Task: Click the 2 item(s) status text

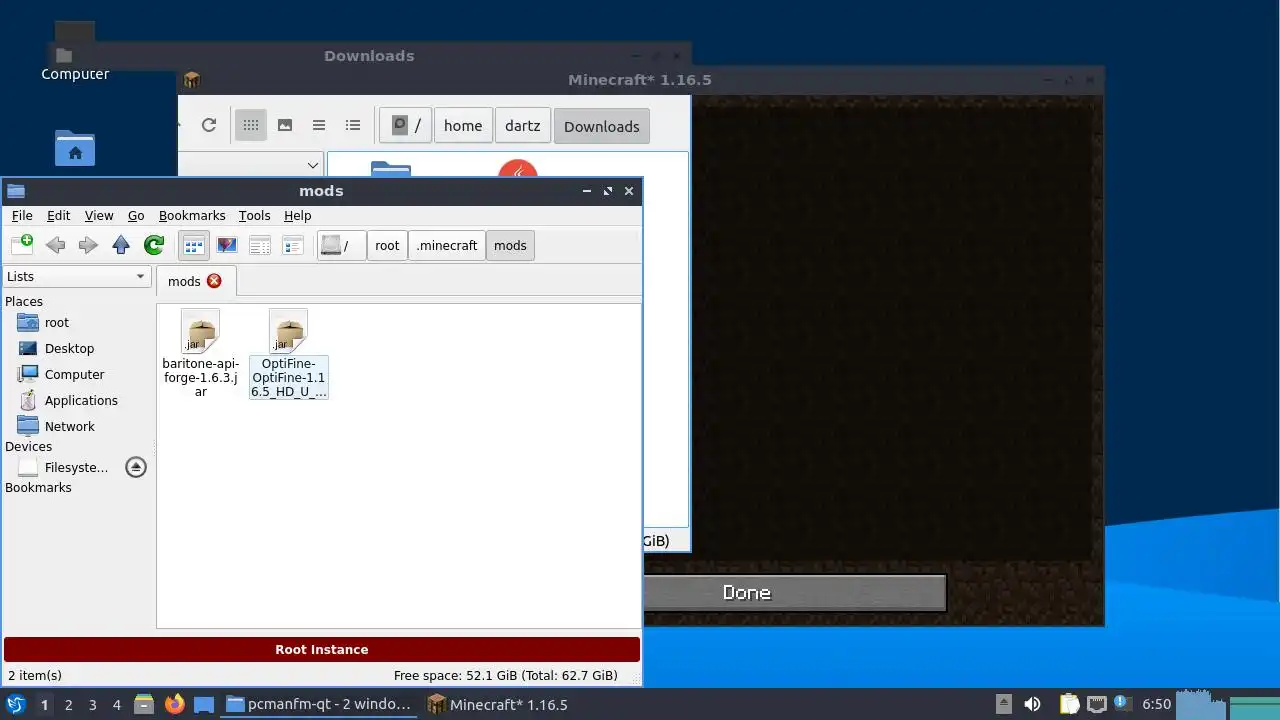Action: (x=35, y=675)
